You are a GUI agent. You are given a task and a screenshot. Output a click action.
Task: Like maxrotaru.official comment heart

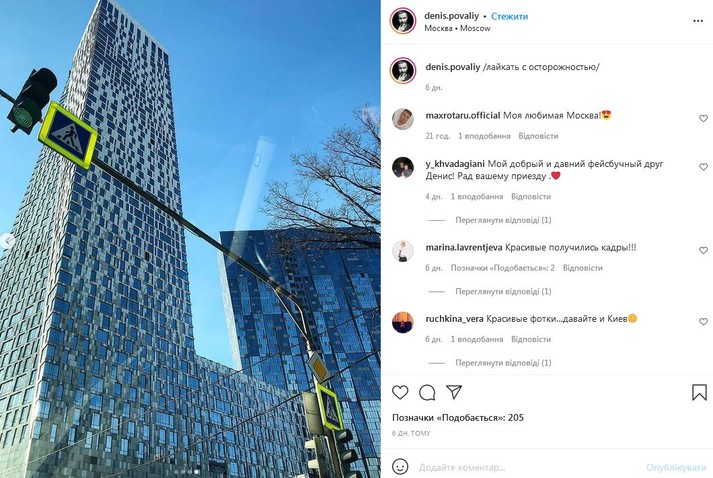pyautogui.click(x=703, y=118)
